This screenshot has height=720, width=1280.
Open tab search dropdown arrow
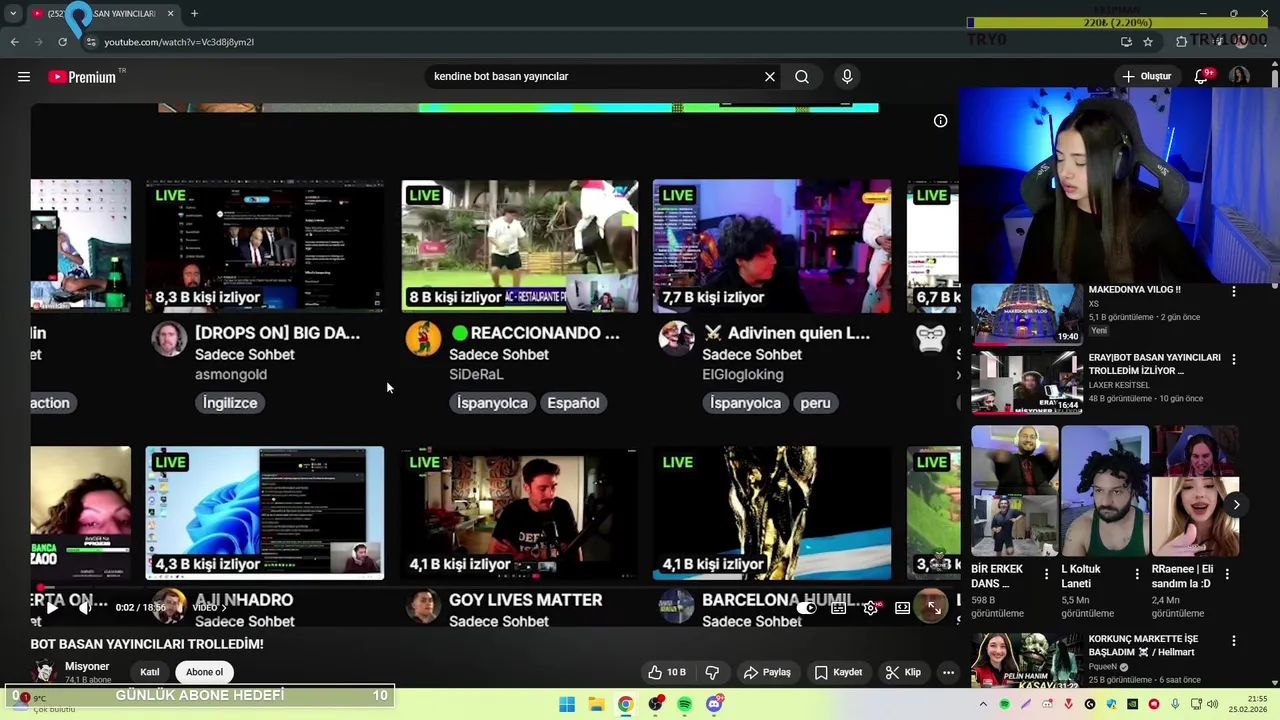coord(12,14)
